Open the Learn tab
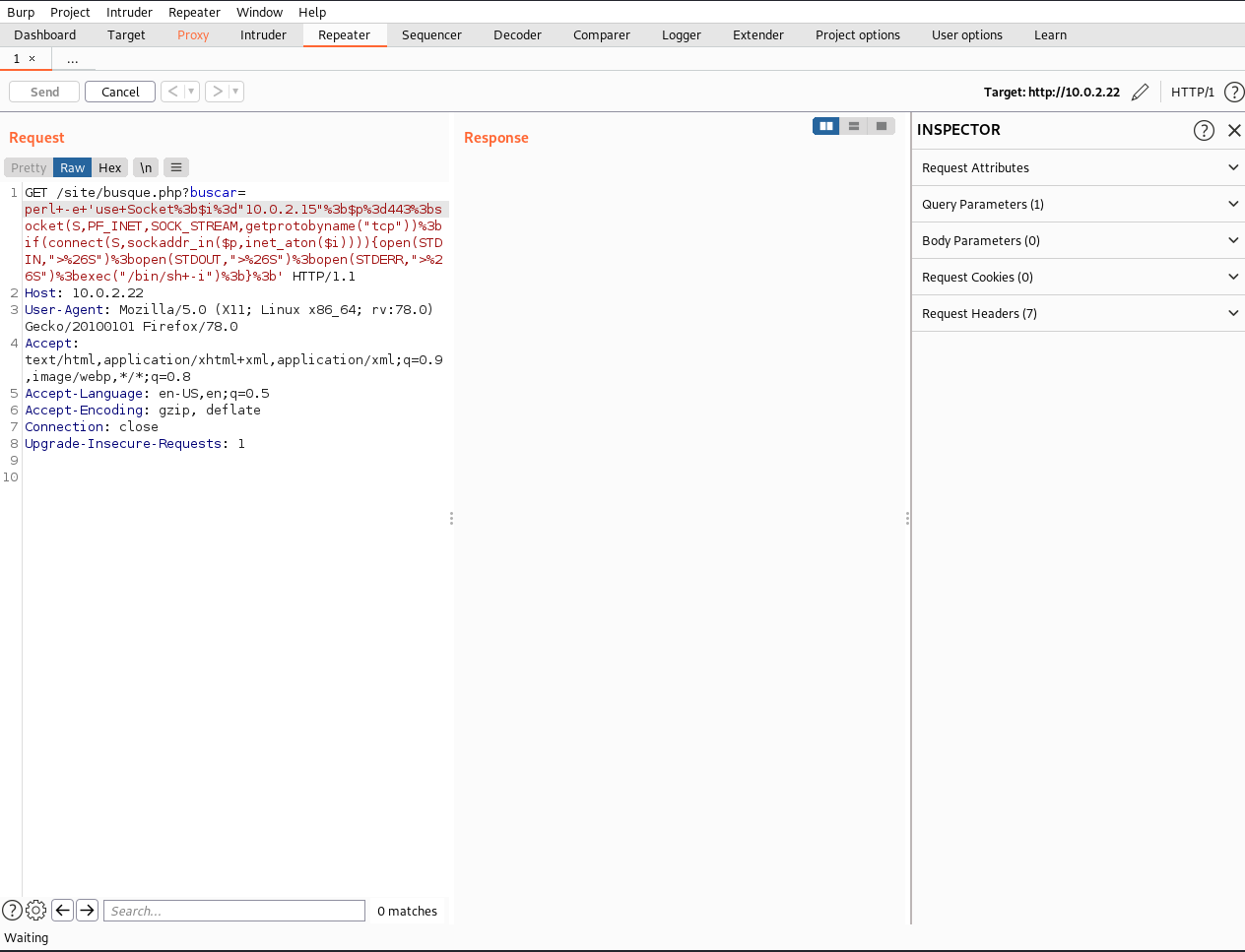Image resolution: width=1245 pixels, height=952 pixels. 1050,34
